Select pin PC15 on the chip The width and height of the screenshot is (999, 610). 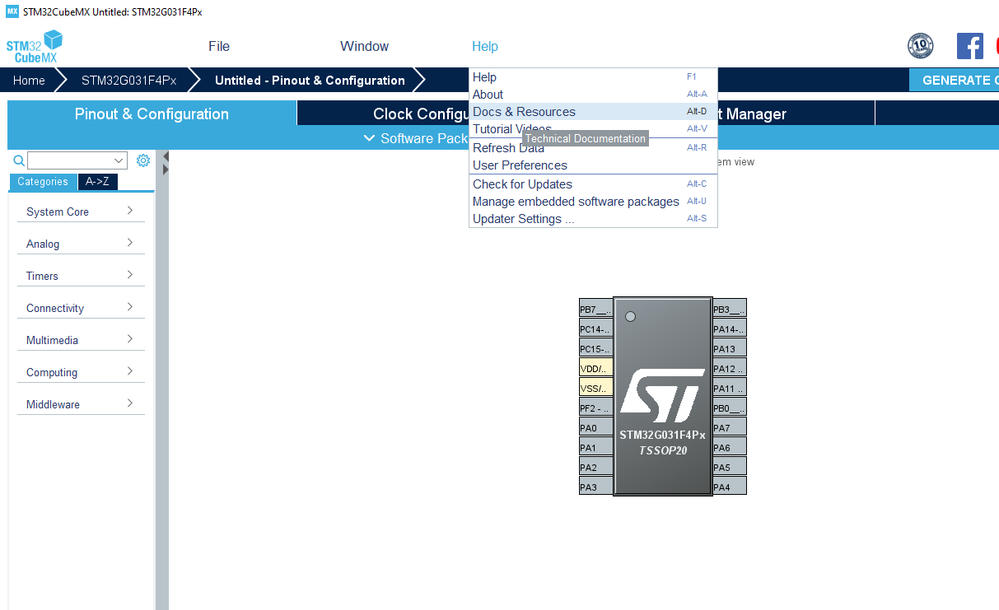pos(596,349)
